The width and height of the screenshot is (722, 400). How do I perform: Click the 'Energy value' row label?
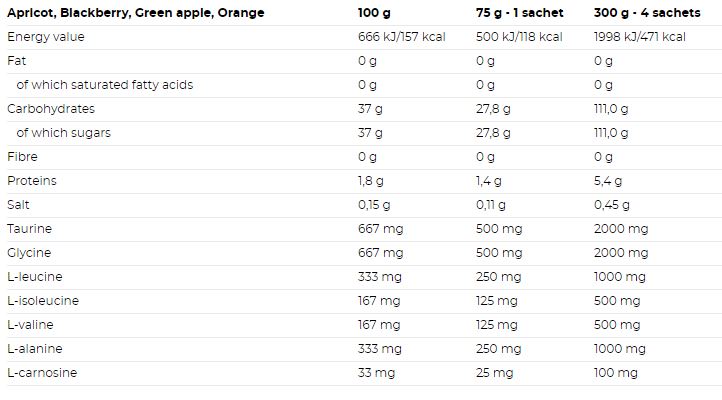[45, 37]
